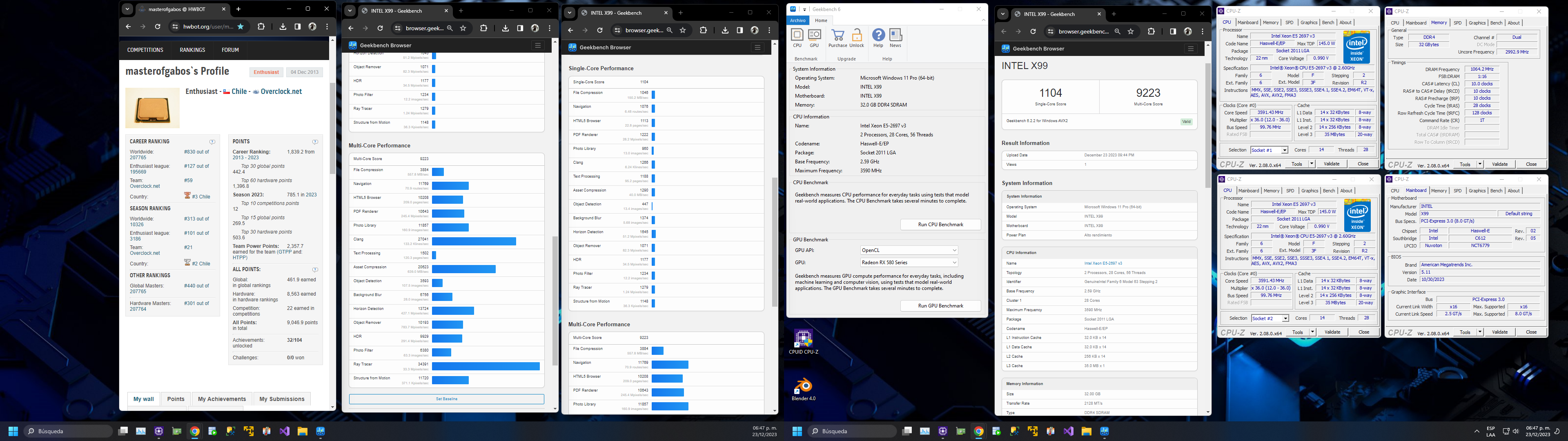
Task: Follow Overclock.net link on HWBOT profile
Action: [x=281, y=91]
